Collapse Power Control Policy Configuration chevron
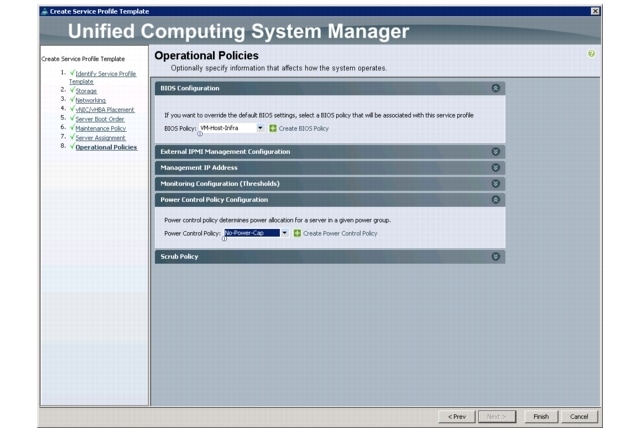The image size is (640, 432). click(496, 200)
